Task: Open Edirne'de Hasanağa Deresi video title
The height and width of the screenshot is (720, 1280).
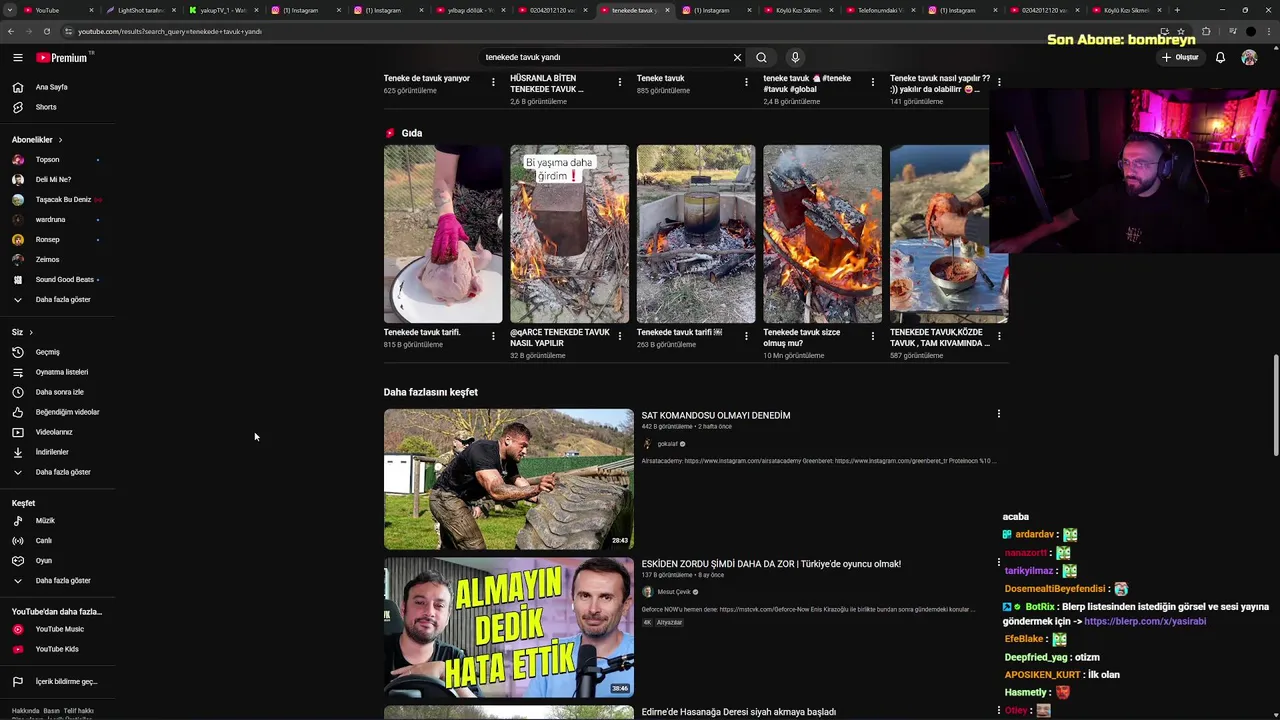Action: tap(739, 712)
